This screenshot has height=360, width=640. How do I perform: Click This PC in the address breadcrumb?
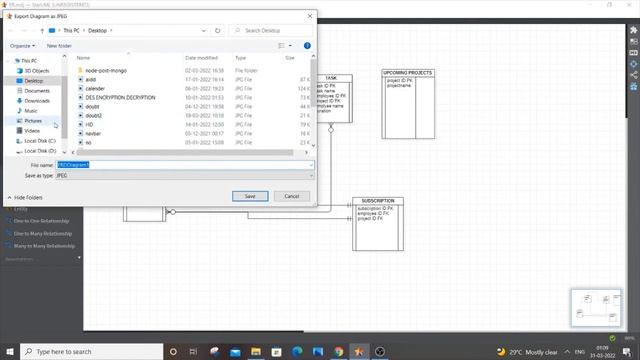(71, 31)
